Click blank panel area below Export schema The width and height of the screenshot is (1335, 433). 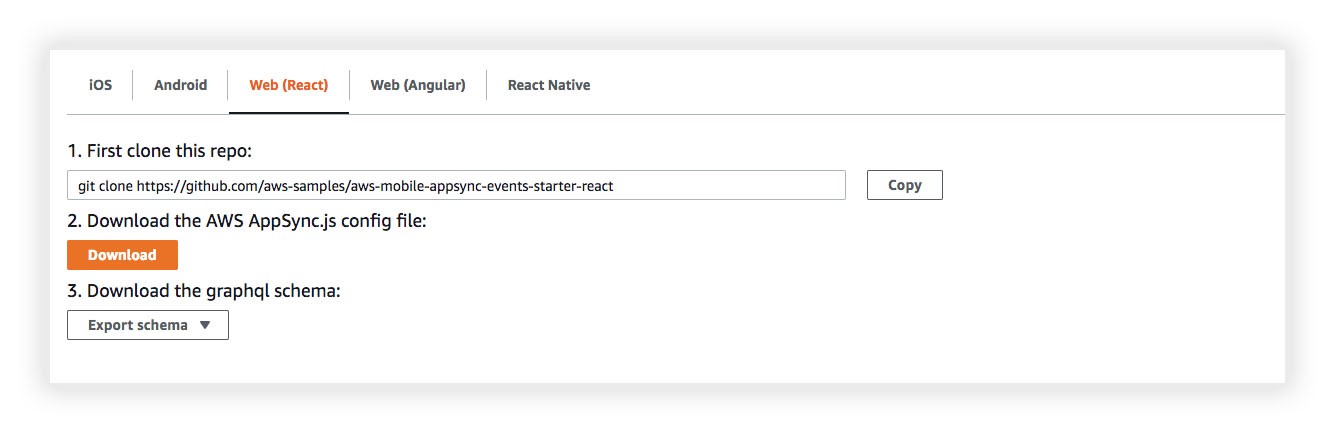coord(600,362)
